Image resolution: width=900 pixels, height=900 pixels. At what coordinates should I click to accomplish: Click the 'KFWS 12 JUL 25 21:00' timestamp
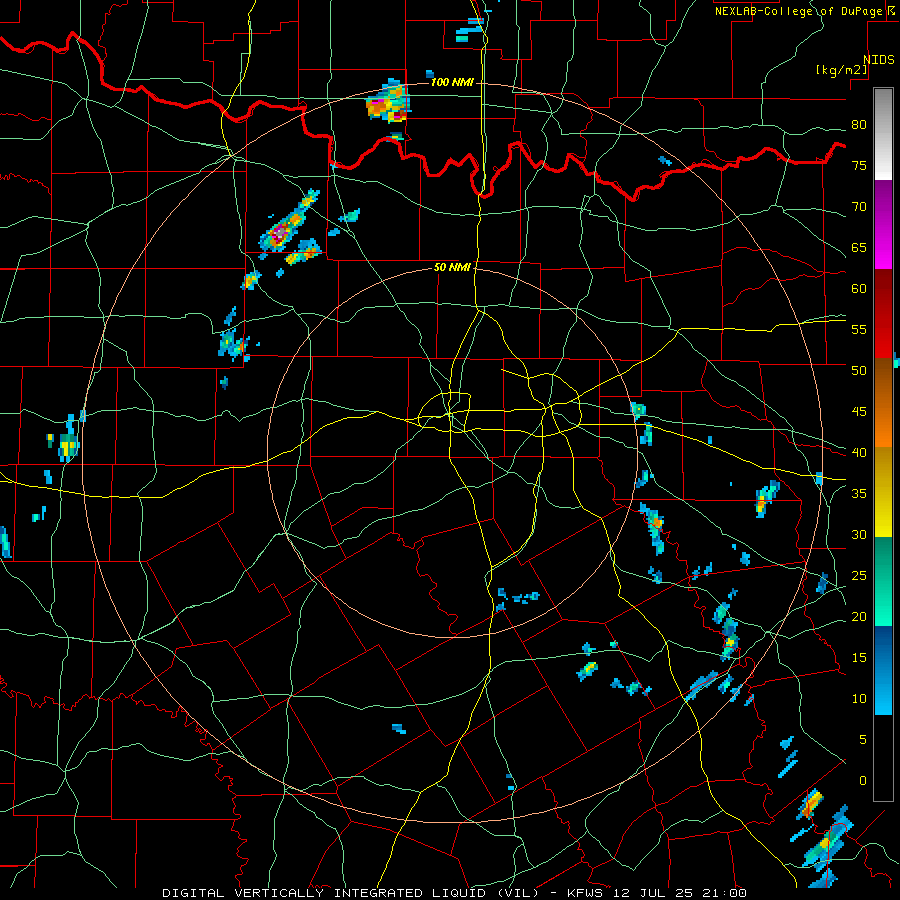[x=657, y=893]
